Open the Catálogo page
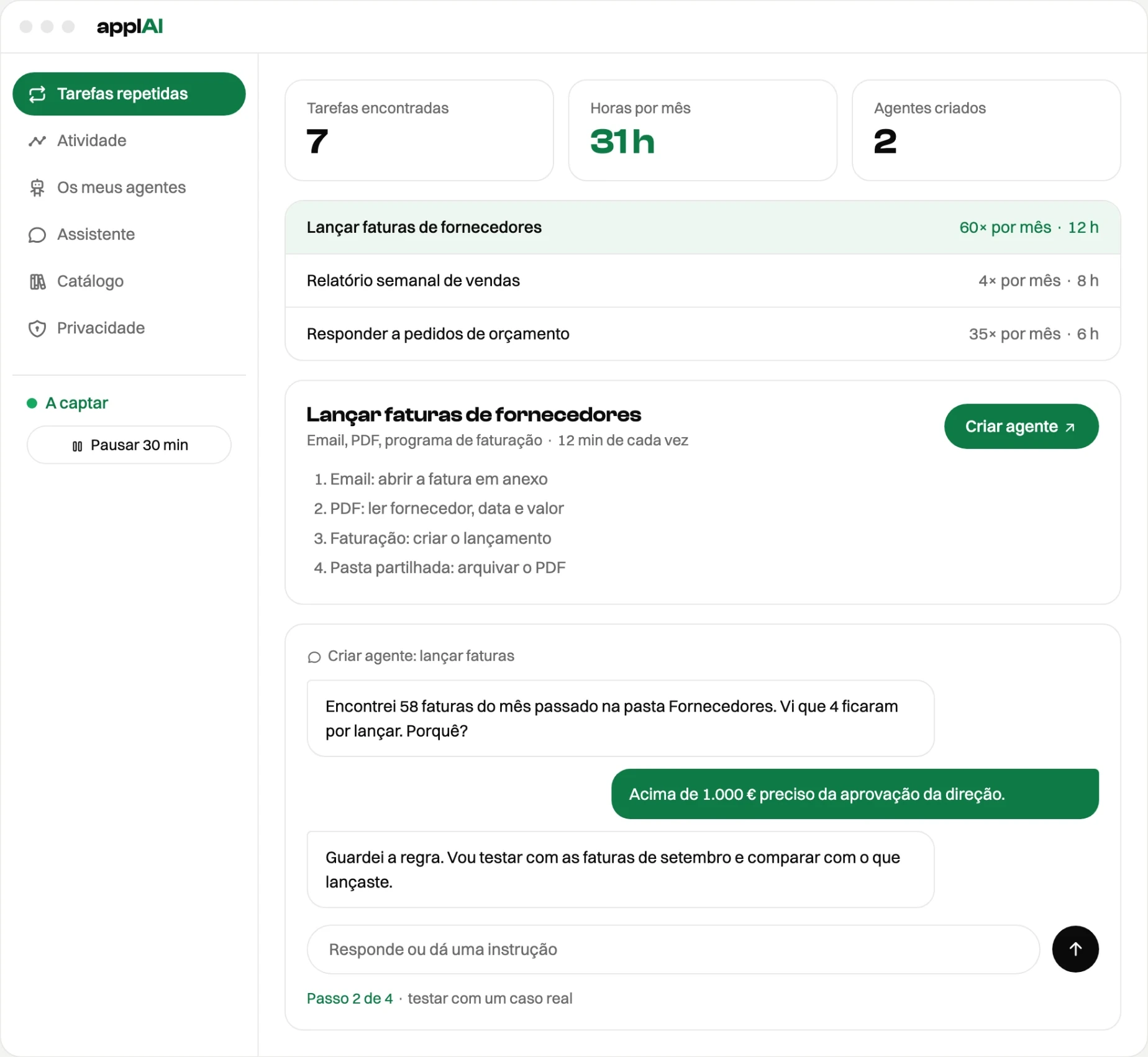The height and width of the screenshot is (1057, 1148). tap(129, 281)
